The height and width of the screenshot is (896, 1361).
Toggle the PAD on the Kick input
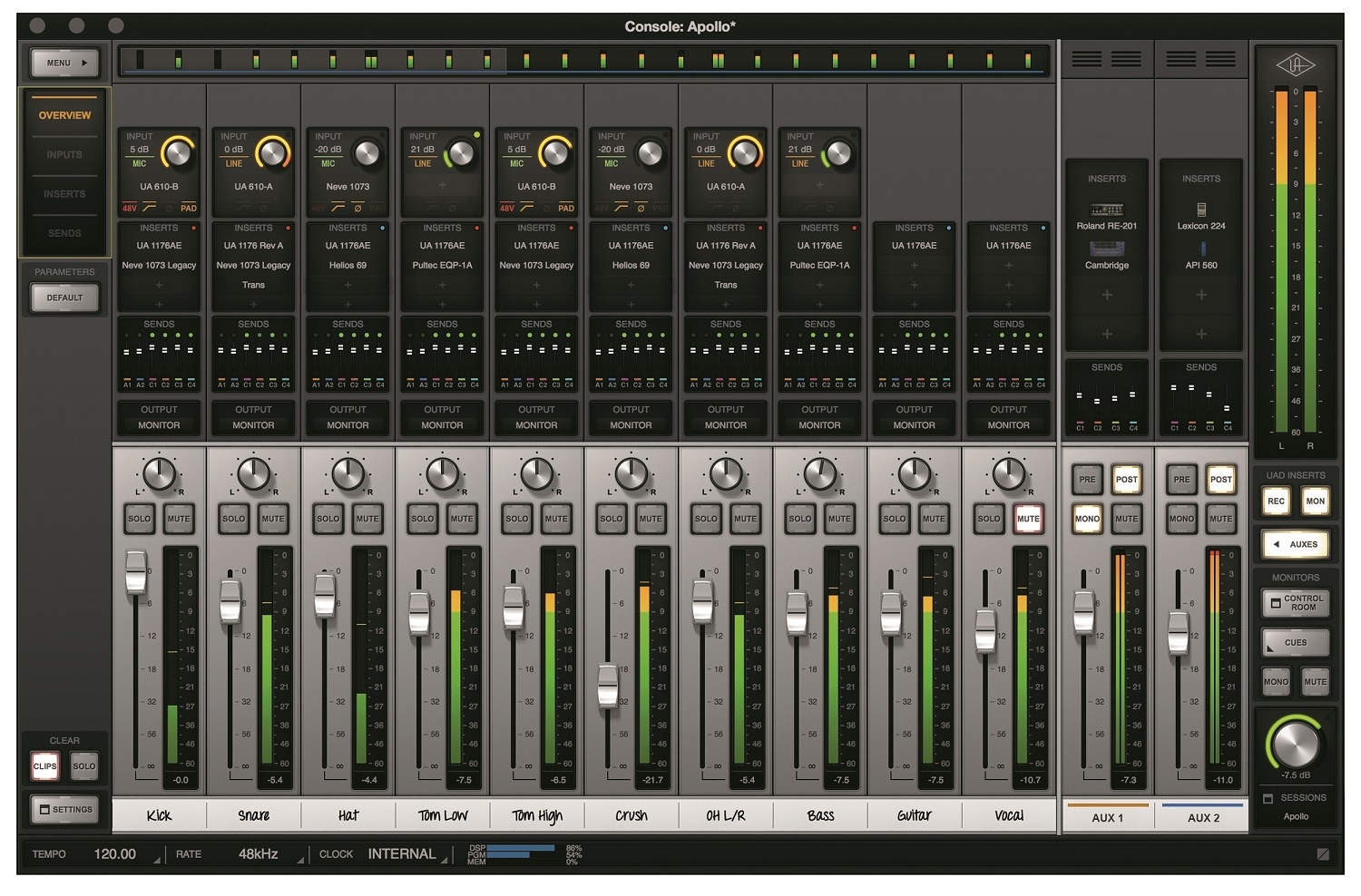tap(189, 209)
